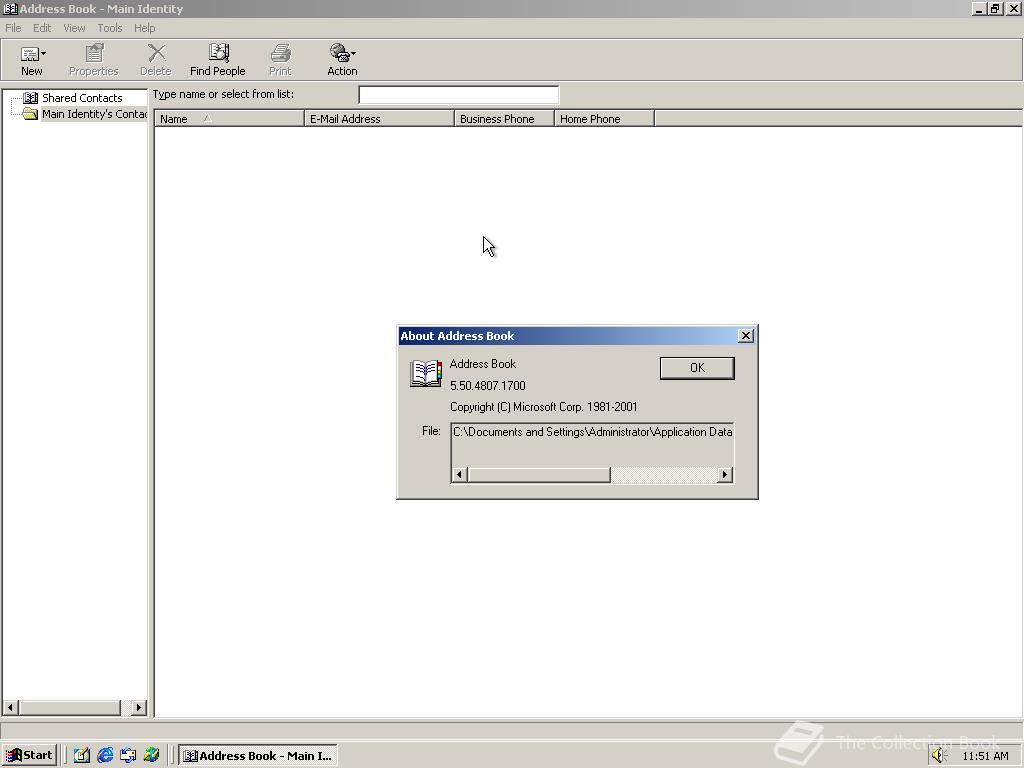
Task: Select the Shared Contacts folder
Action: tap(82, 98)
